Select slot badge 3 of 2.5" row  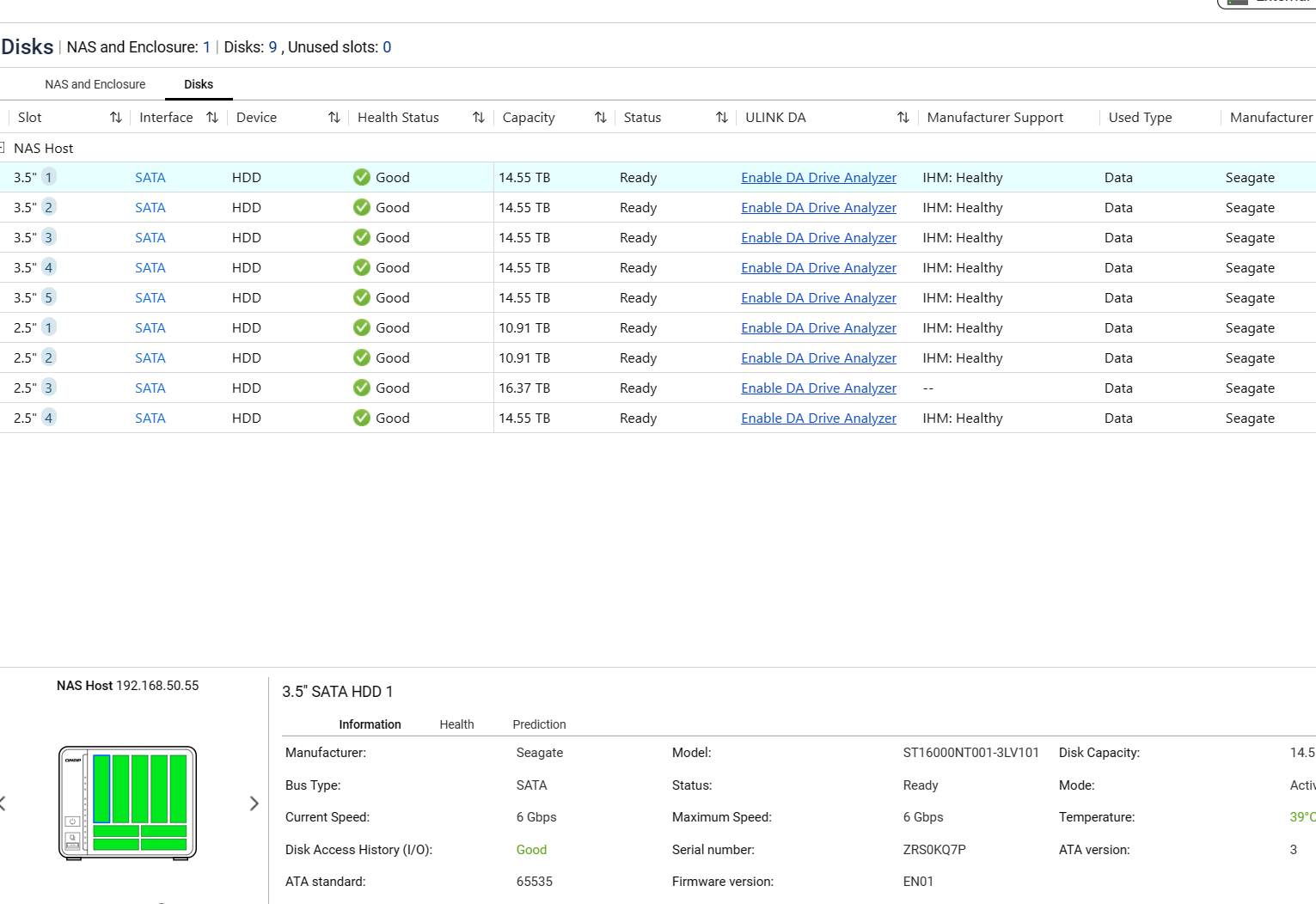[x=49, y=388]
